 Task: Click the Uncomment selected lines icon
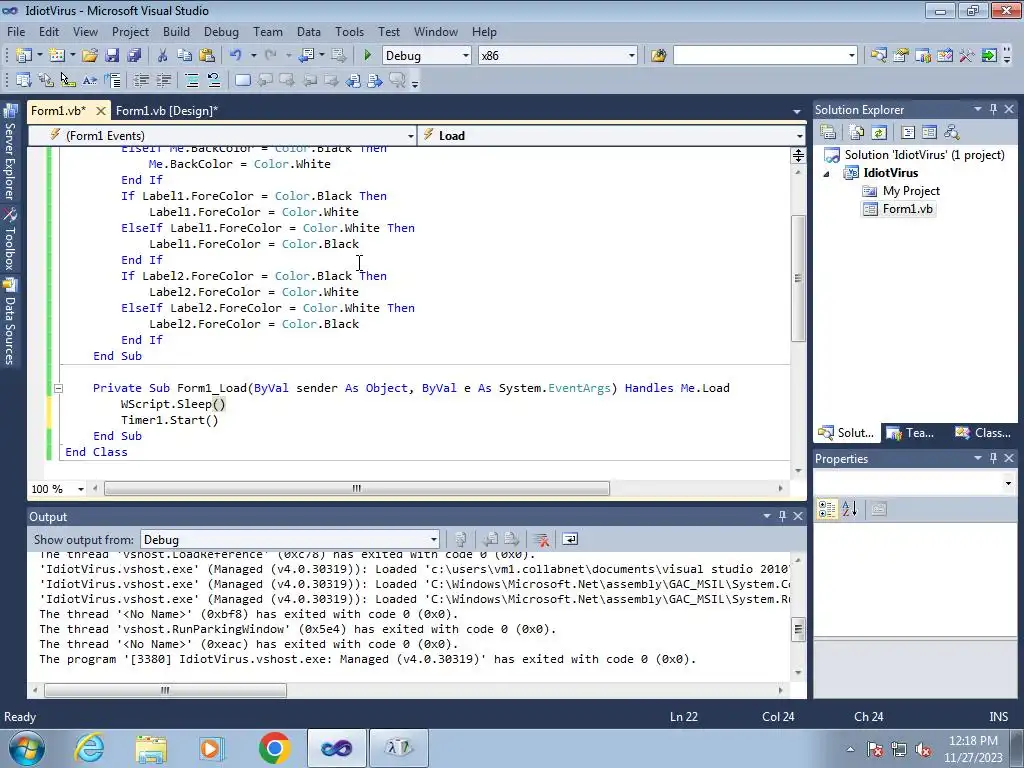[x=214, y=80]
